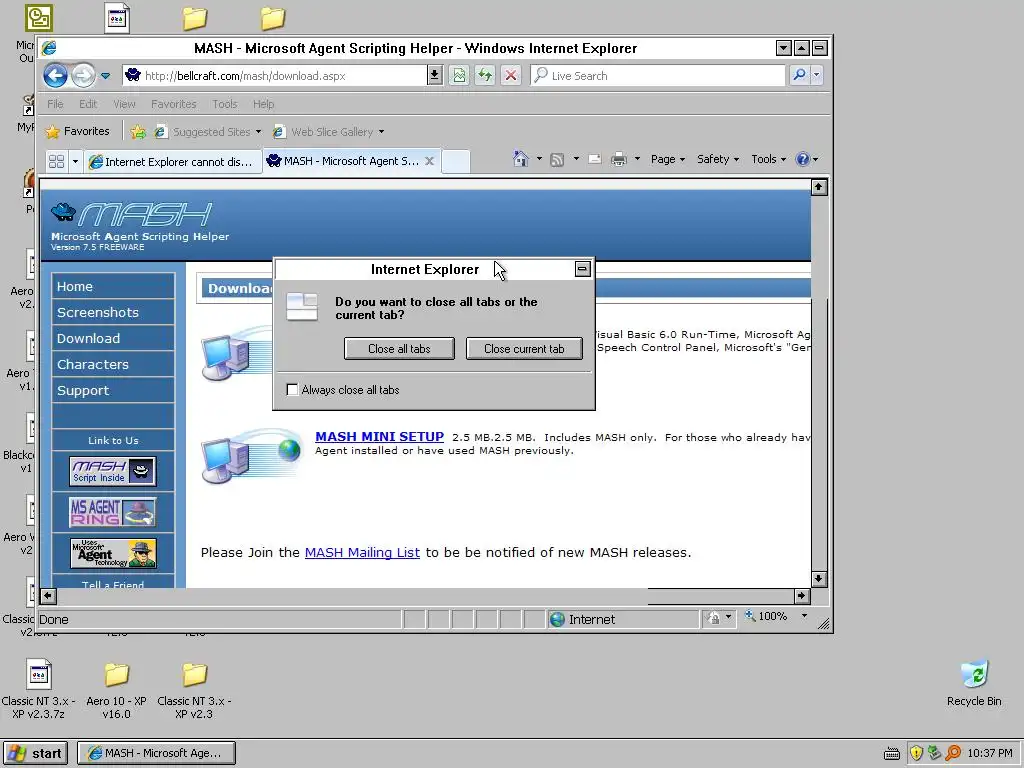Click the MS Agent Ring badge
The width and height of the screenshot is (1024, 768).
coord(113,512)
